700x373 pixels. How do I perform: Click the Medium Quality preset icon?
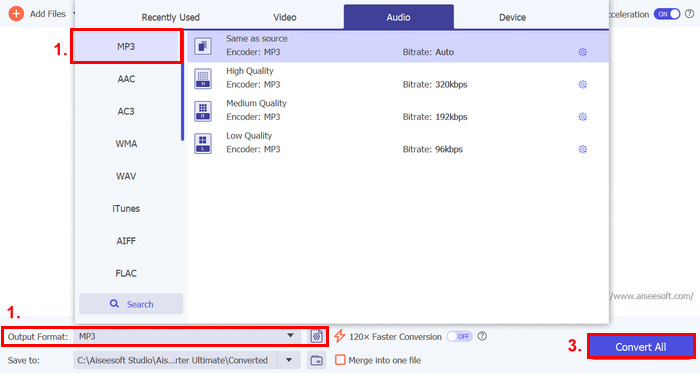point(203,111)
